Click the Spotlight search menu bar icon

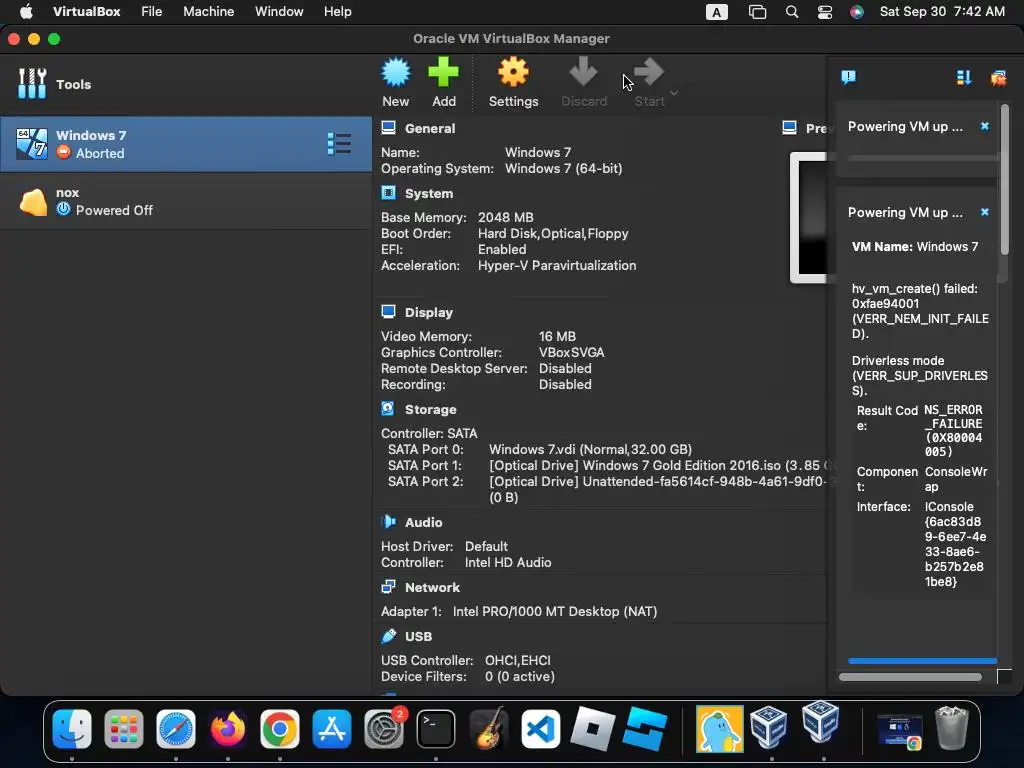tap(792, 12)
